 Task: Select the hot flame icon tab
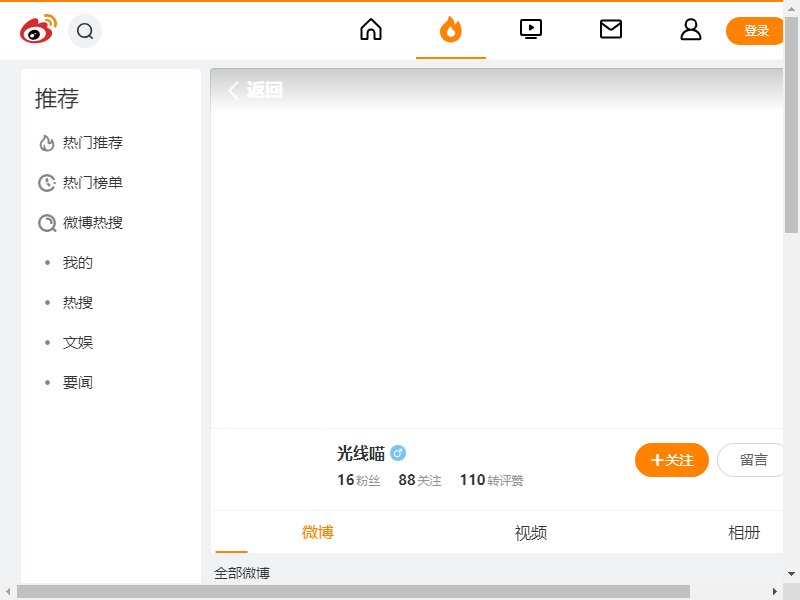click(451, 29)
